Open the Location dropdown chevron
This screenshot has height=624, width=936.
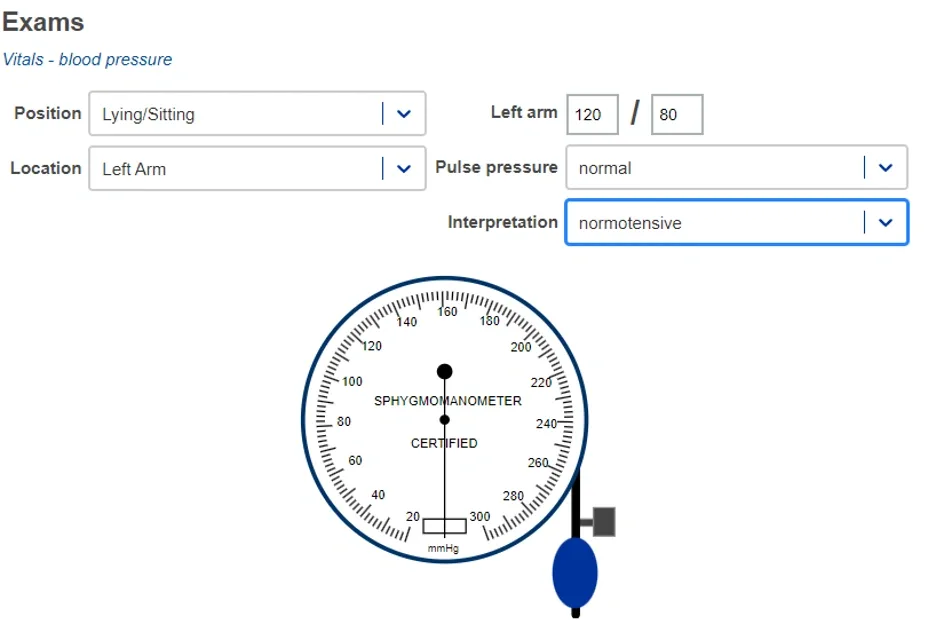tap(404, 169)
